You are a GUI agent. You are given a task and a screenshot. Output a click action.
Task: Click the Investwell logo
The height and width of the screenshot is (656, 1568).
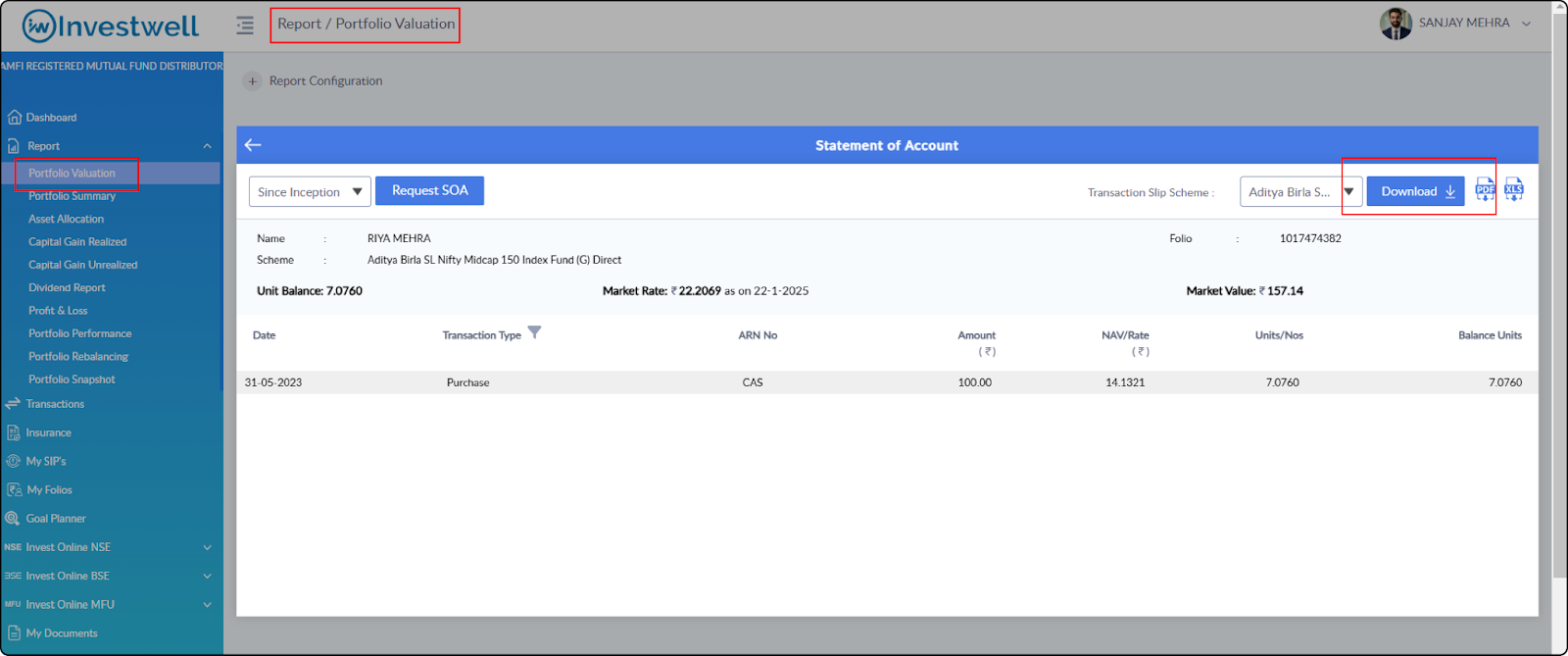[x=111, y=26]
